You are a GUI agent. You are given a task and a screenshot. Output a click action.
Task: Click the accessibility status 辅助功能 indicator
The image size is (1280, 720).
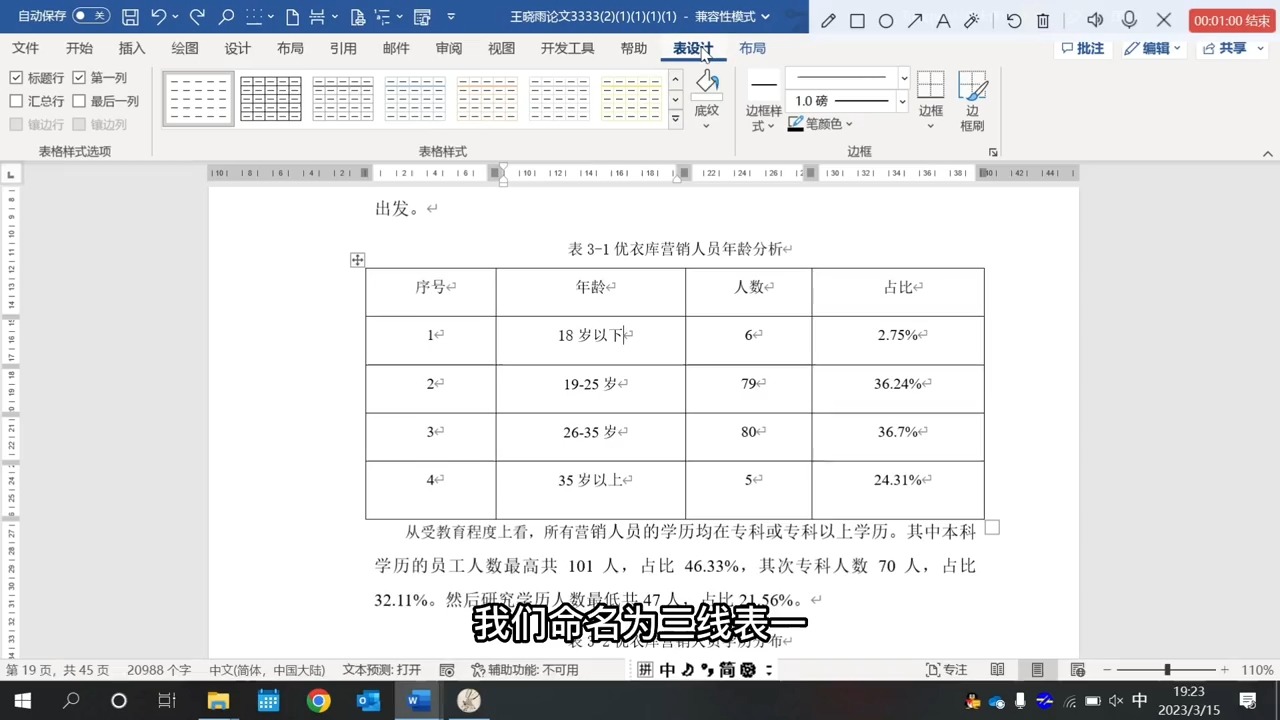pyautogui.click(x=525, y=670)
